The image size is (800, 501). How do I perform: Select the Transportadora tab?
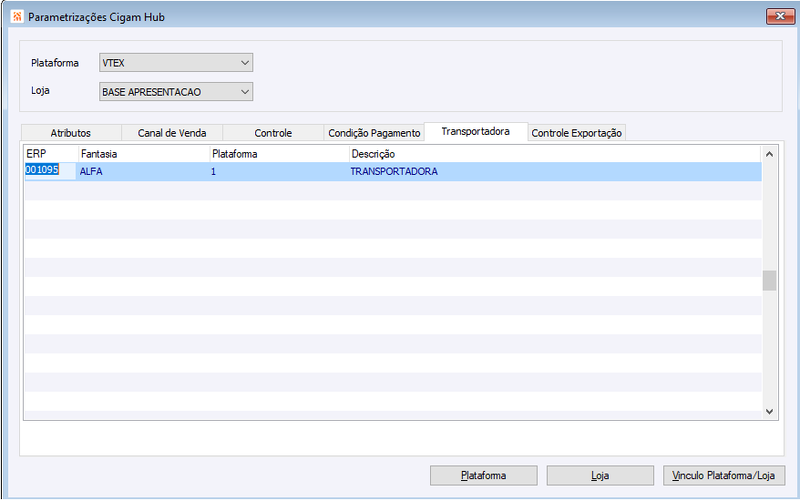click(x=476, y=132)
